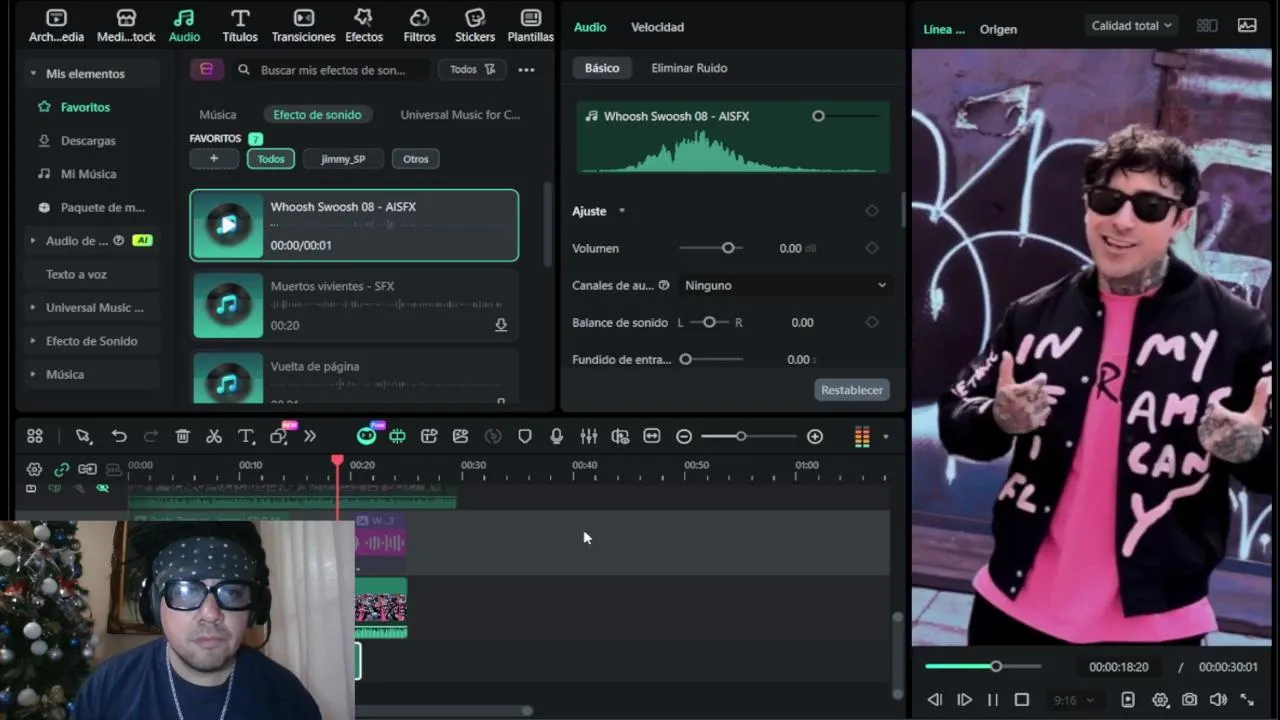This screenshot has width=1280, height=720.
Task: Zoom out the timeline with minus icon
Action: (x=684, y=436)
